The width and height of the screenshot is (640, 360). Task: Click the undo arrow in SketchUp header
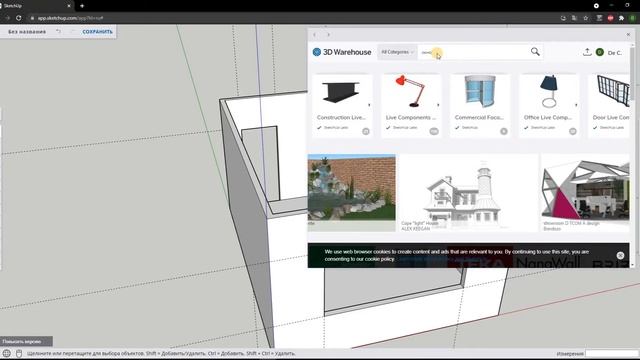point(58,31)
